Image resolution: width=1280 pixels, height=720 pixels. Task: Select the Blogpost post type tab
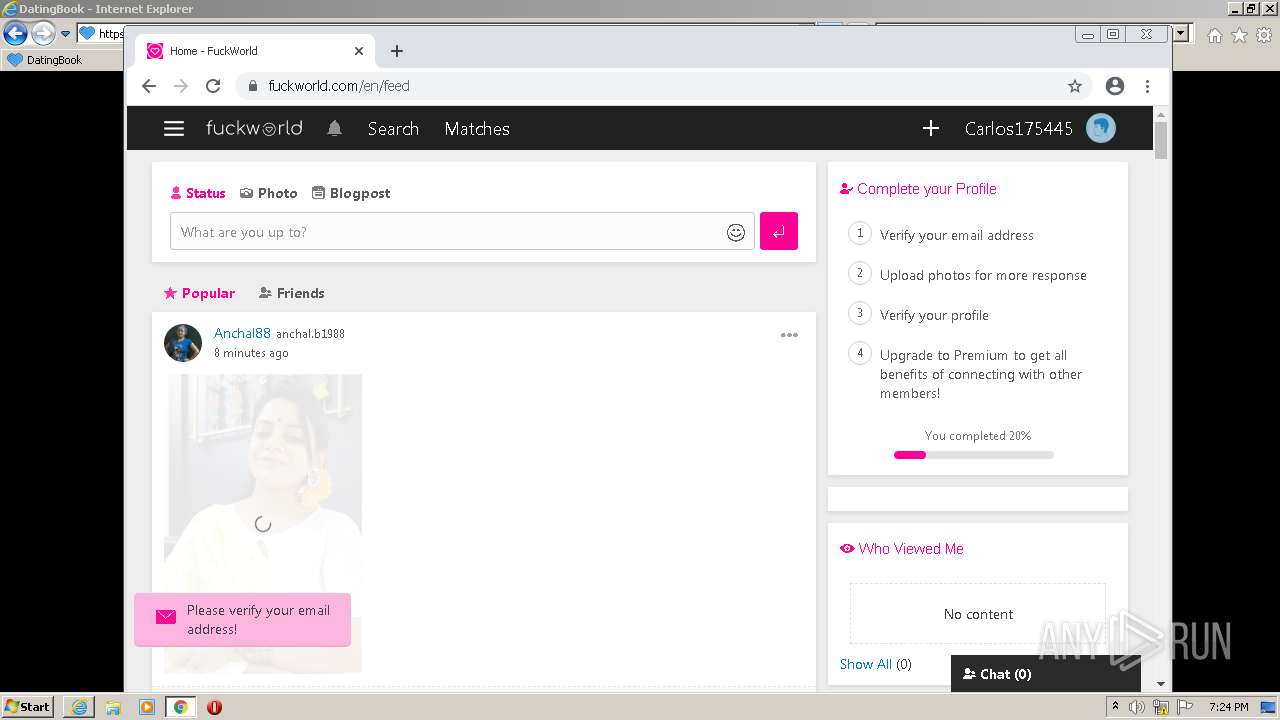pyautogui.click(x=351, y=193)
